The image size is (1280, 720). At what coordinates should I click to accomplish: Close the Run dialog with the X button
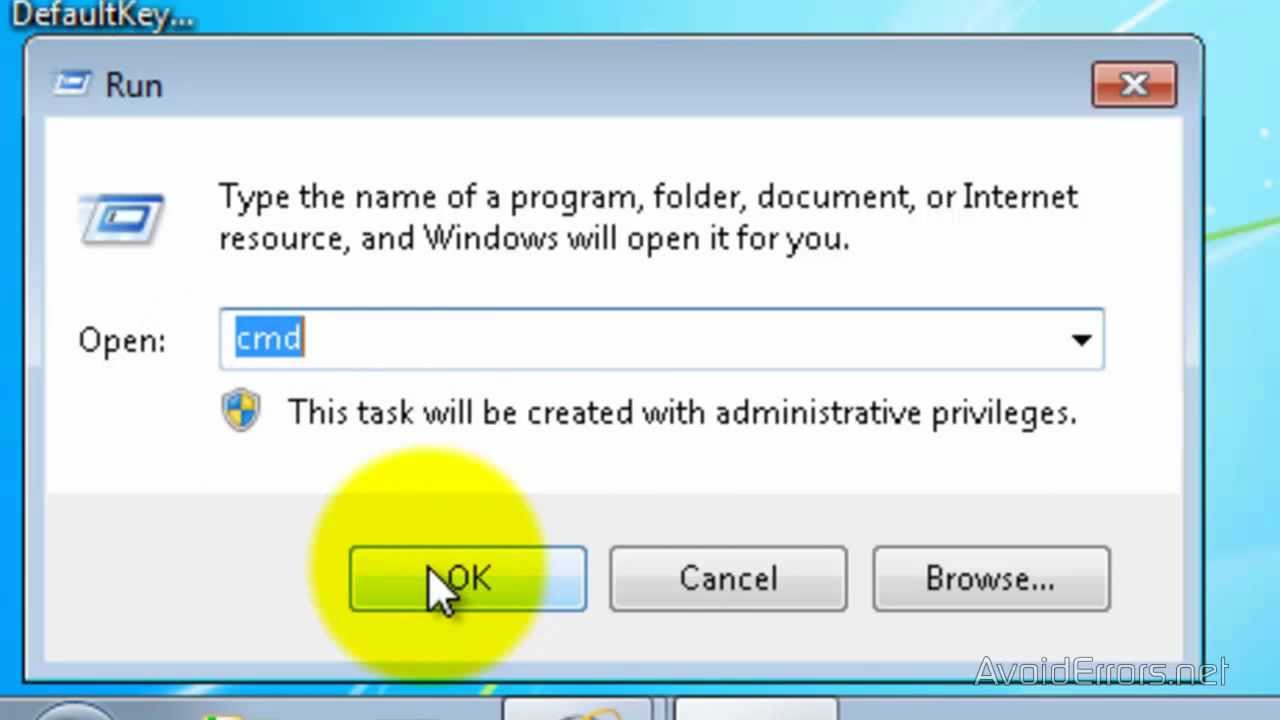click(1134, 85)
